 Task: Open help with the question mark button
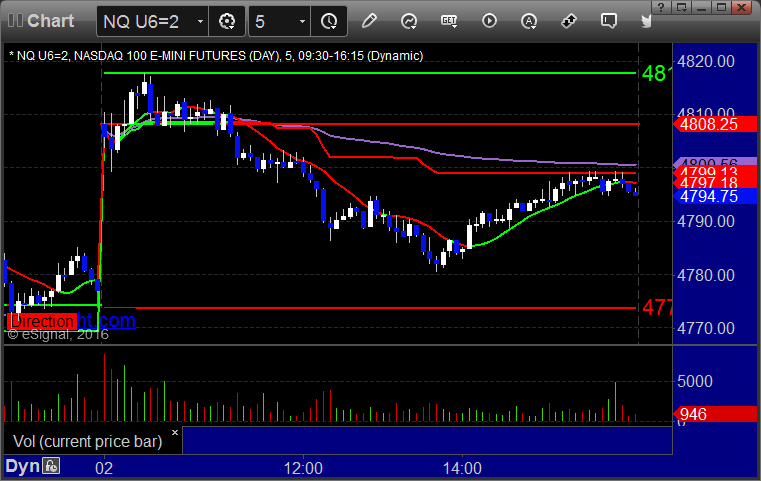pyautogui.click(x=661, y=7)
